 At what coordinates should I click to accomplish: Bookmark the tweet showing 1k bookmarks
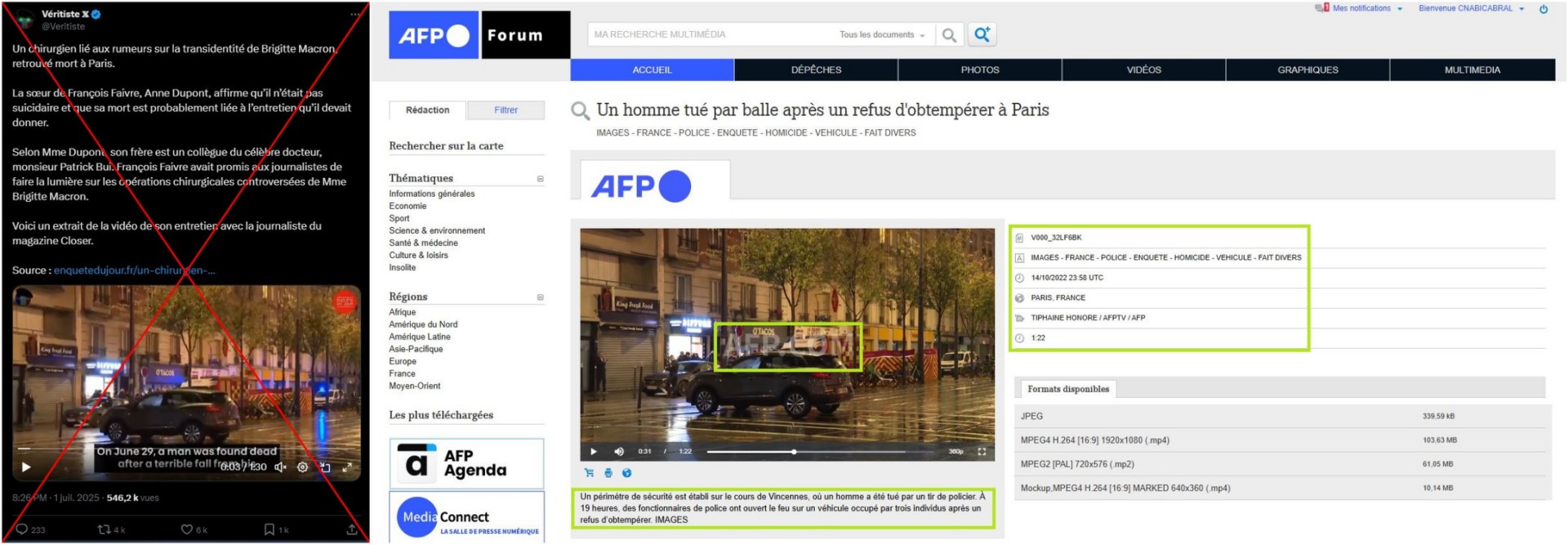pyautogui.click(x=276, y=529)
